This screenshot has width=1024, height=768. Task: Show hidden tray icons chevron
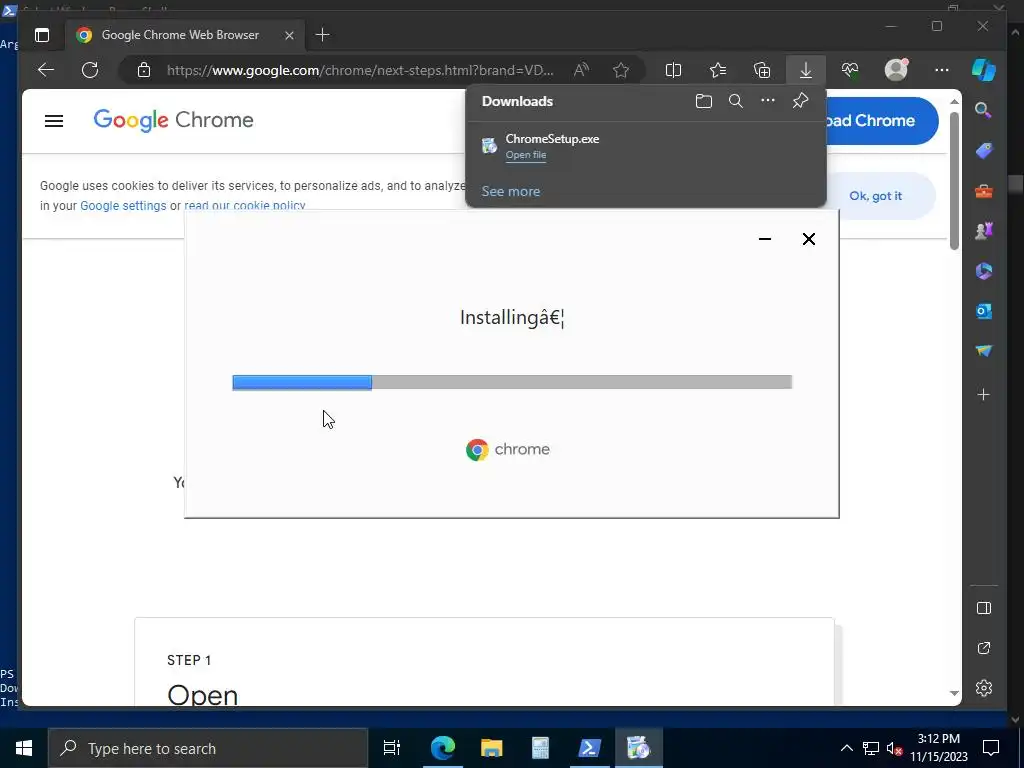pyautogui.click(x=846, y=748)
